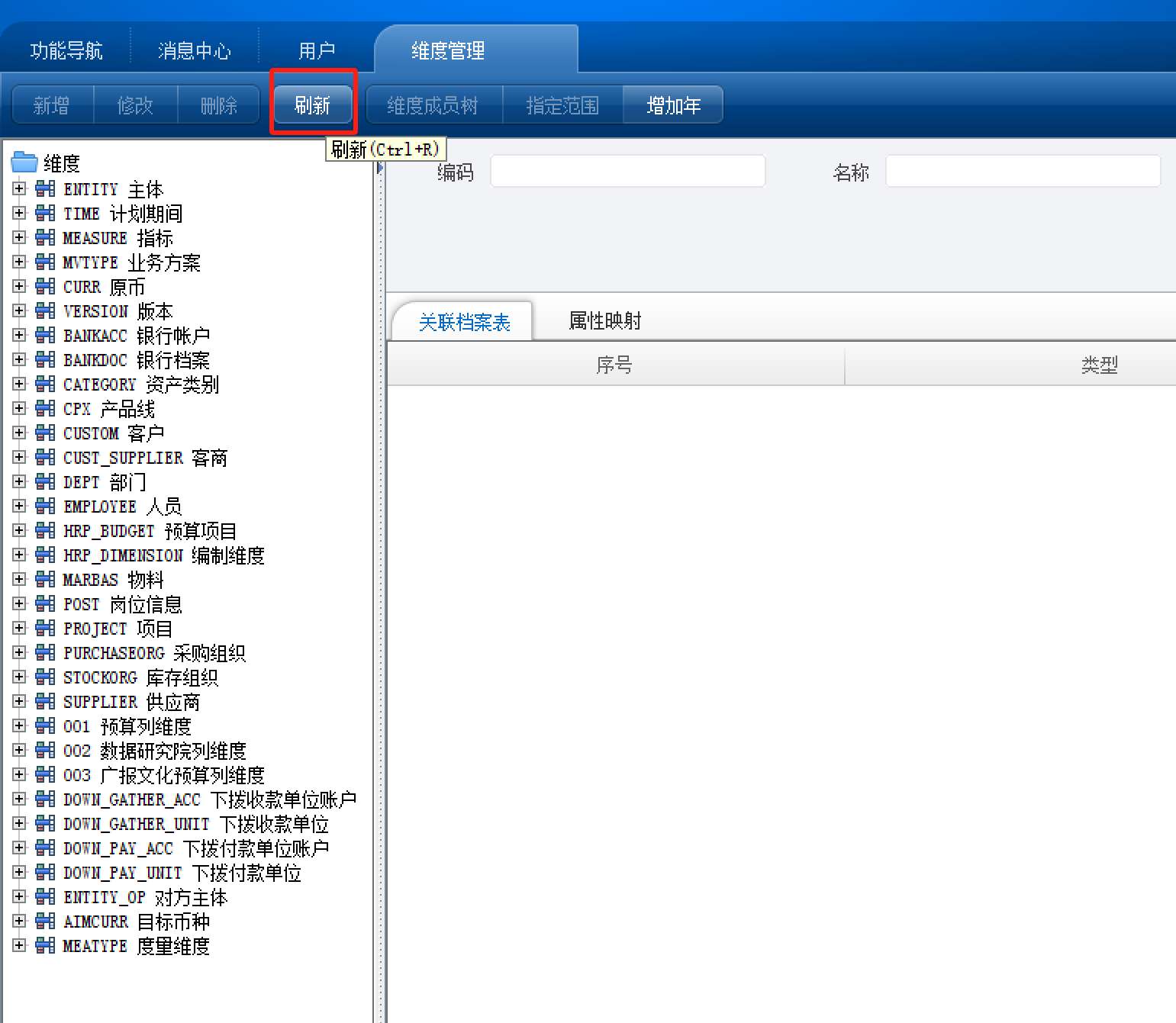Select the 002 数据研究院列维度 row
The image size is (1176, 1023).
pos(154,751)
